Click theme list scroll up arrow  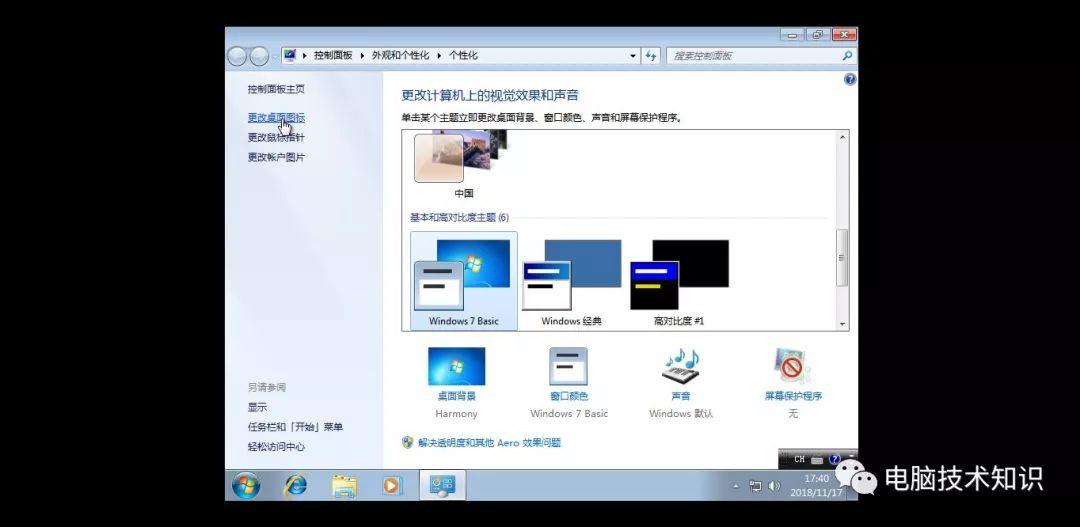coord(842,137)
